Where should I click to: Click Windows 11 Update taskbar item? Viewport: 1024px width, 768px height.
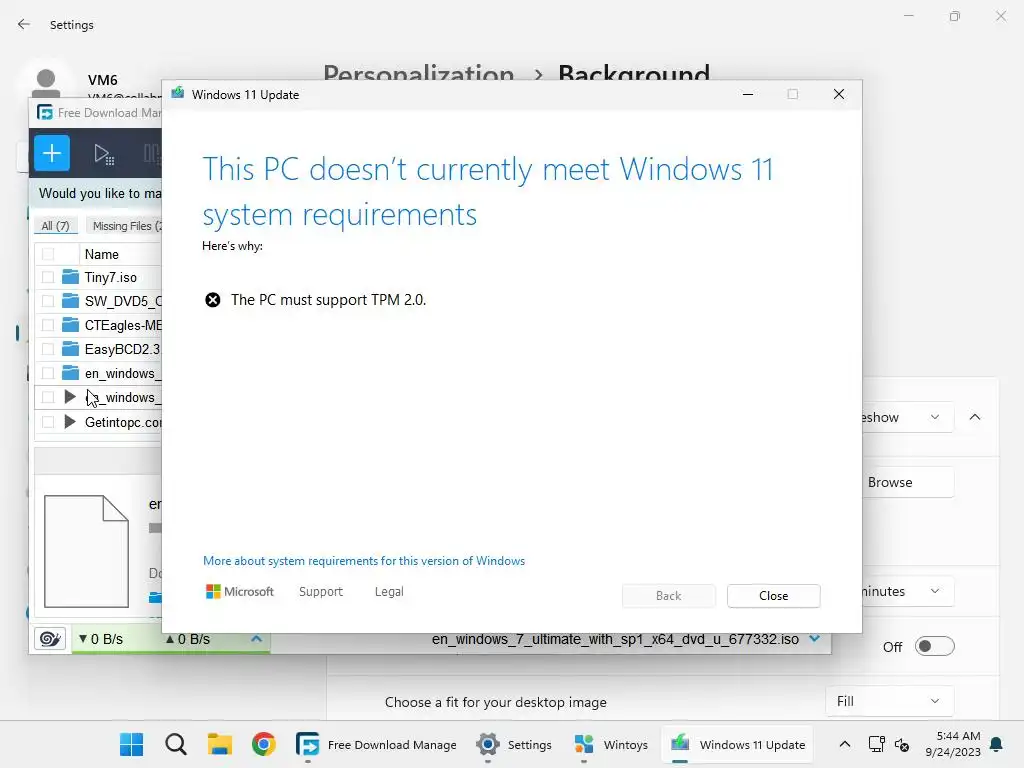click(737, 744)
